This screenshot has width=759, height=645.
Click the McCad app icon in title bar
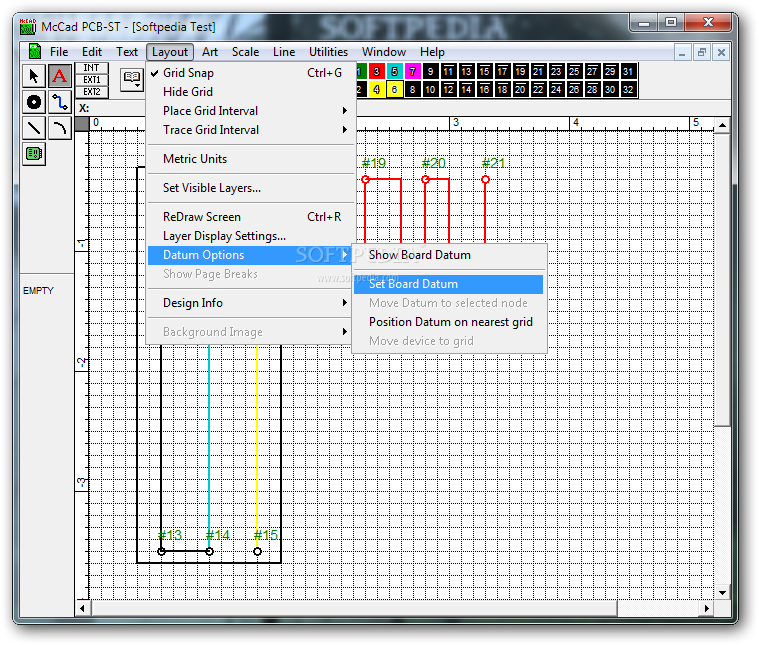click(x=28, y=26)
